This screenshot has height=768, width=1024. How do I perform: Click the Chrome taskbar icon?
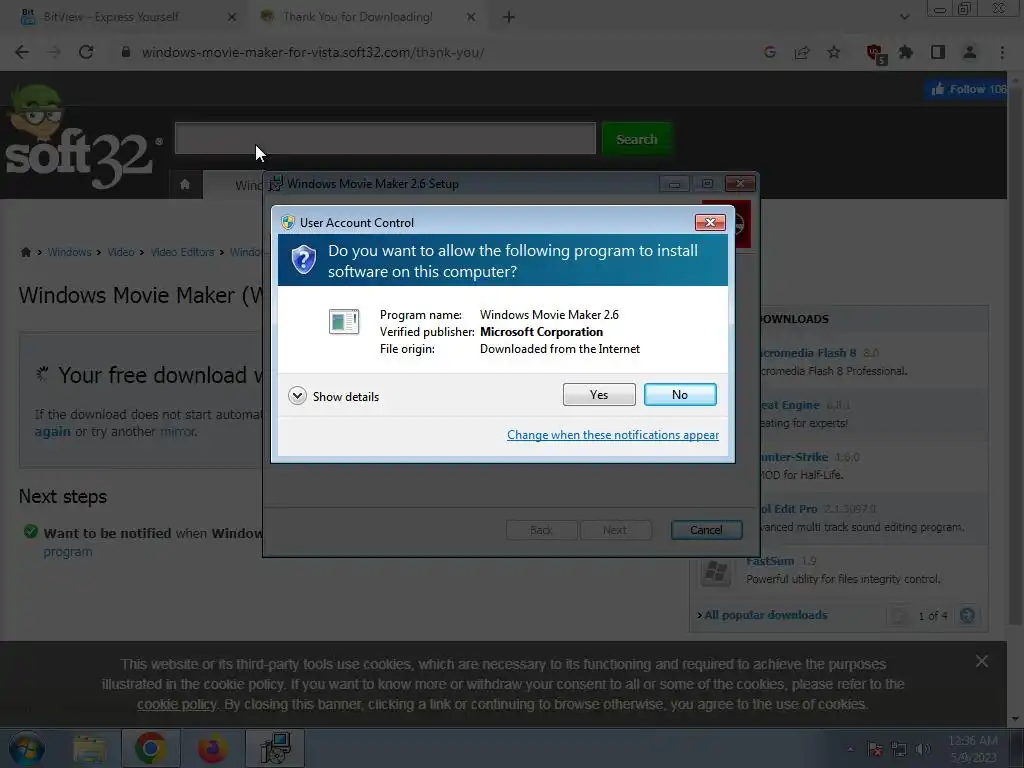click(x=150, y=748)
